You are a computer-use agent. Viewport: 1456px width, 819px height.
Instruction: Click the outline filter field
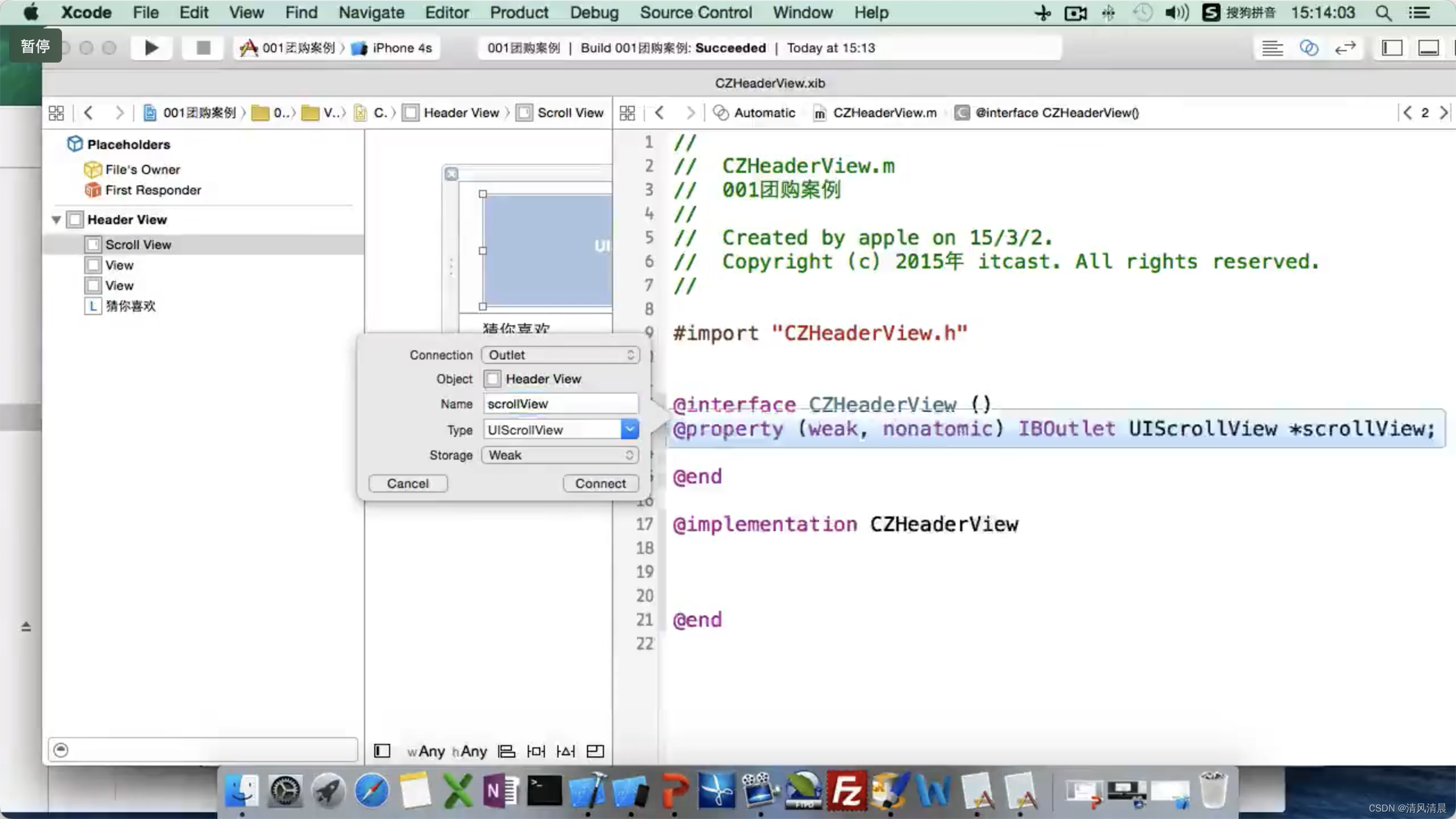(203, 750)
